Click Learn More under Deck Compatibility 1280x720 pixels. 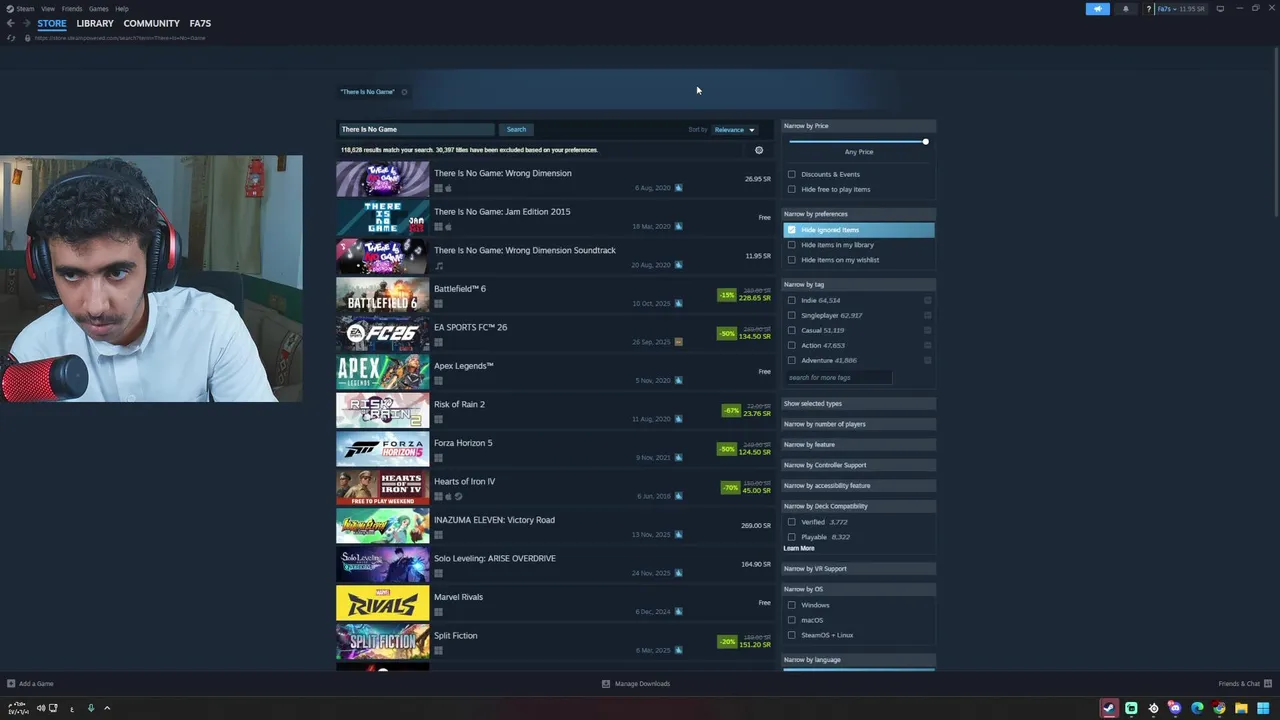tap(799, 548)
